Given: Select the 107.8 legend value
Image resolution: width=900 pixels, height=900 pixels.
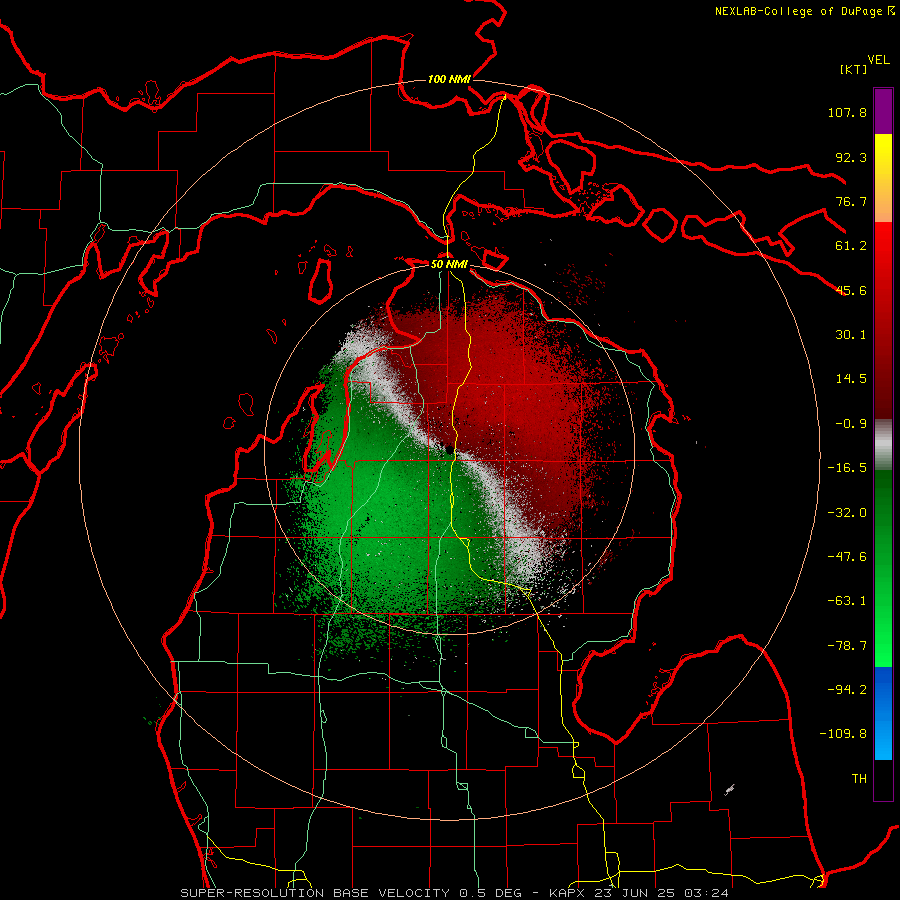Looking at the screenshot, I should pos(847,112).
